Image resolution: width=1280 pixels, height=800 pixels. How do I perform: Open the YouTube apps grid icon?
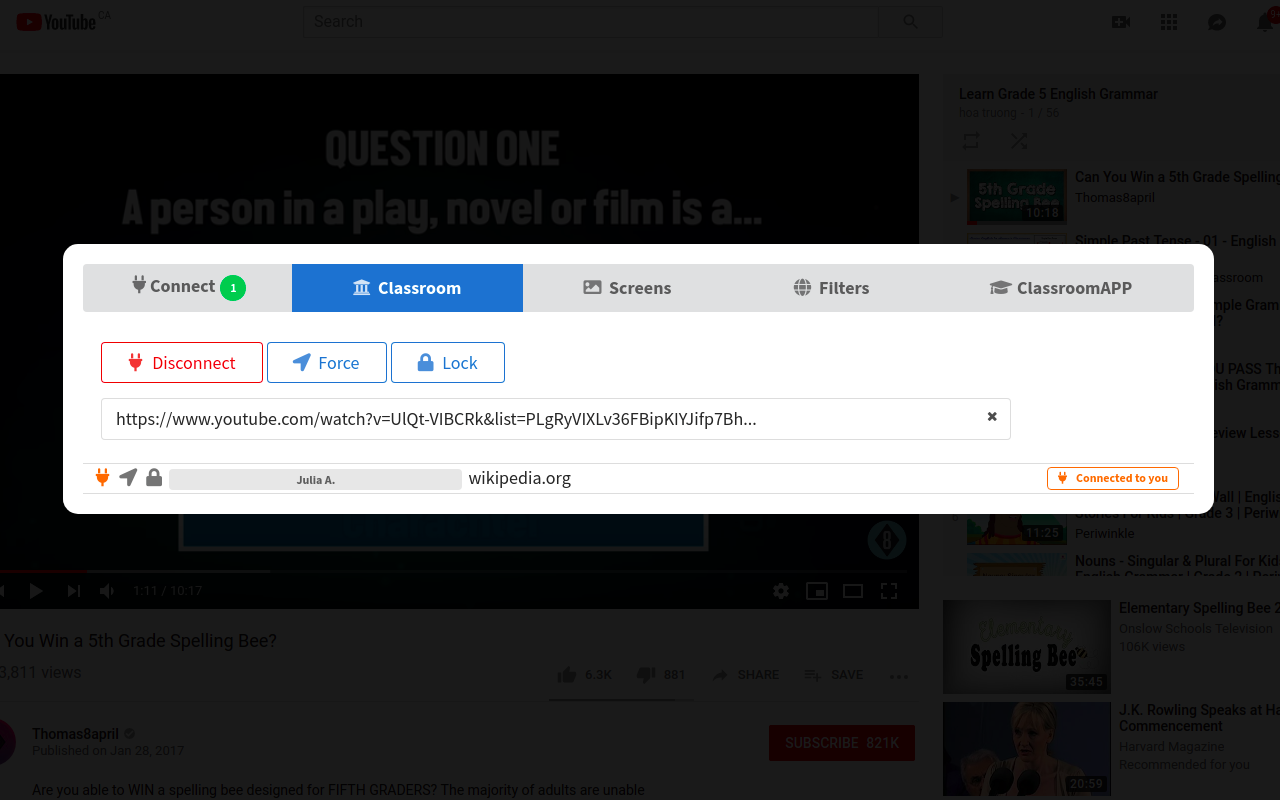(x=1169, y=22)
